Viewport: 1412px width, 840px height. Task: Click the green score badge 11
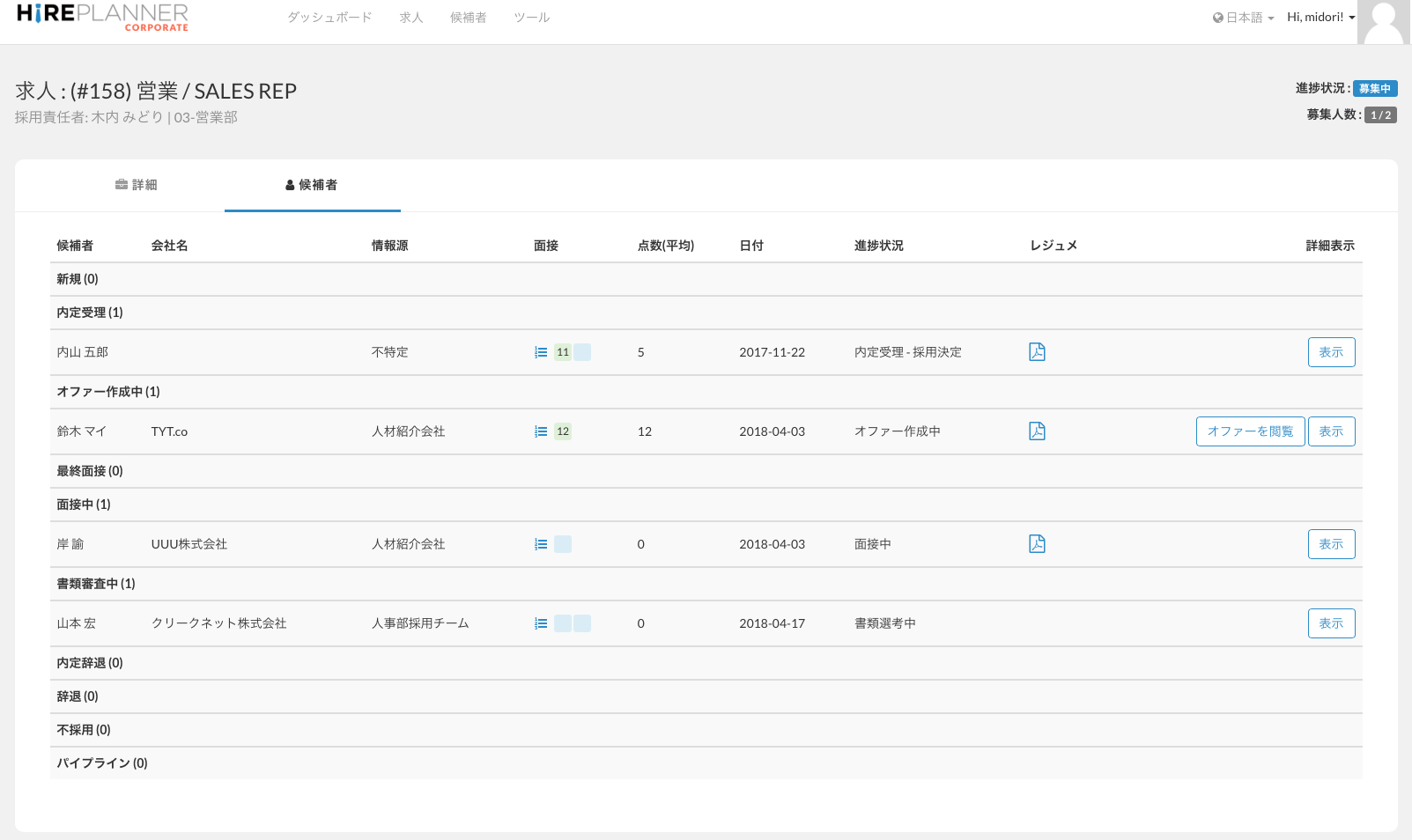tap(563, 352)
